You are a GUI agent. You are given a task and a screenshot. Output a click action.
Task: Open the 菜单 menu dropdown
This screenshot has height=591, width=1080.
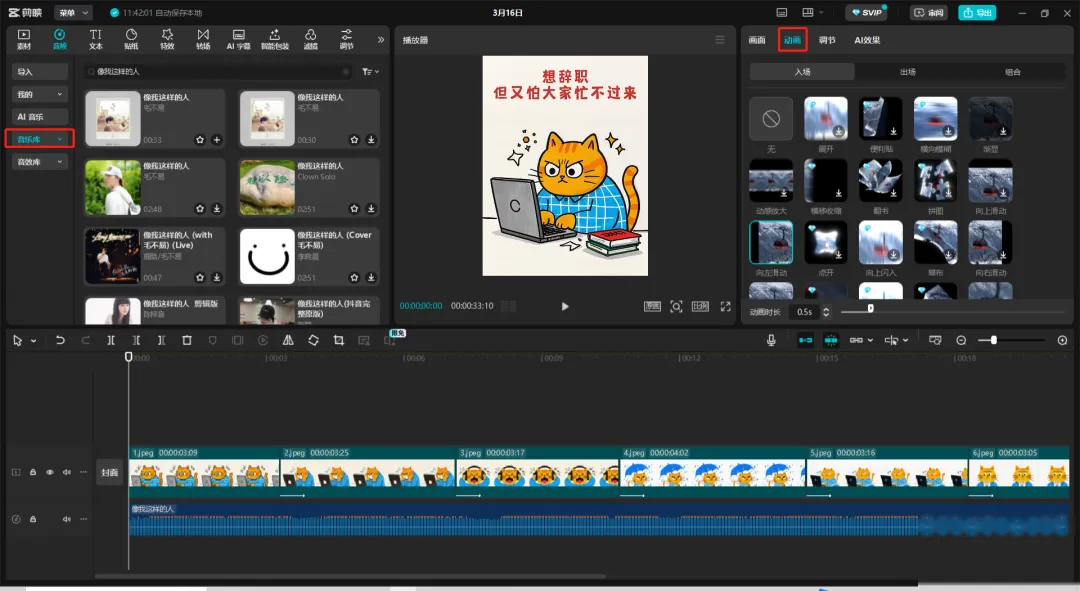[72, 13]
